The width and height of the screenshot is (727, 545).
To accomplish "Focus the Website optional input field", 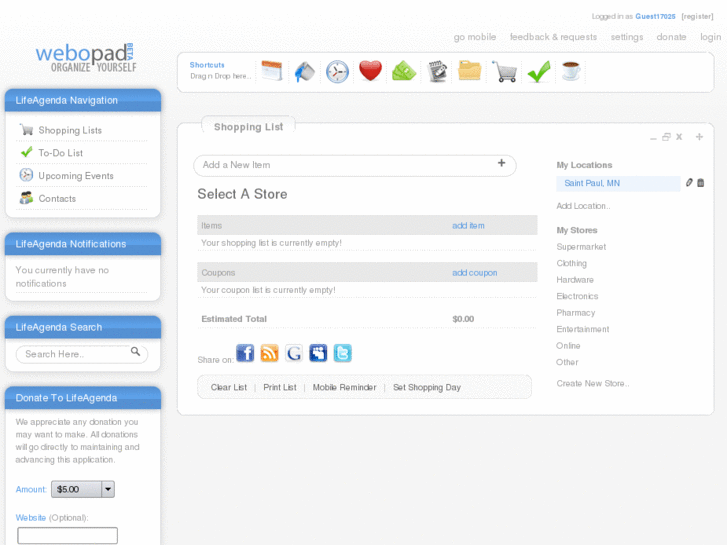I will click(67, 535).
